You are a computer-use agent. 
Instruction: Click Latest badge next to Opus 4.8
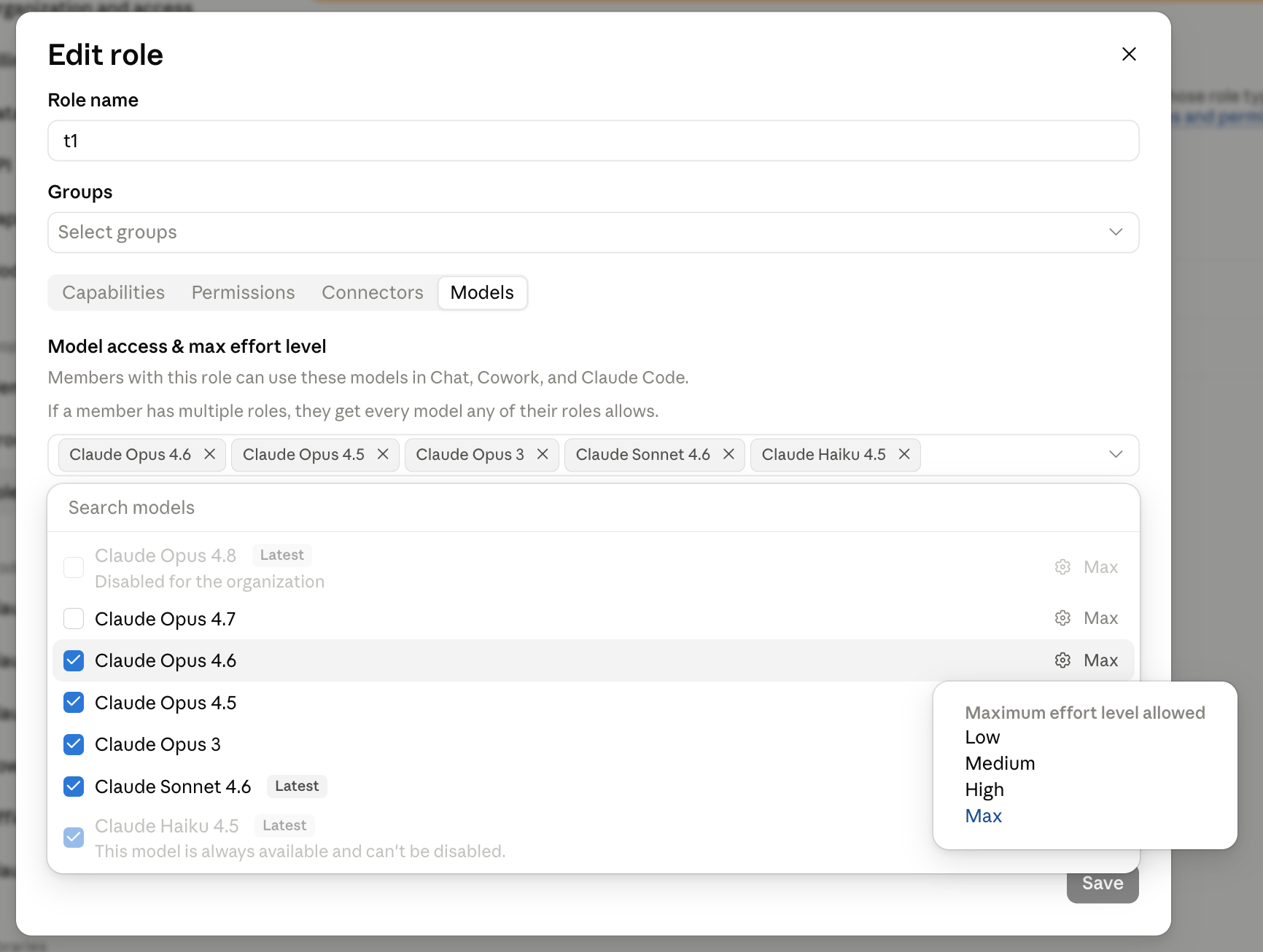click(282, 555)
